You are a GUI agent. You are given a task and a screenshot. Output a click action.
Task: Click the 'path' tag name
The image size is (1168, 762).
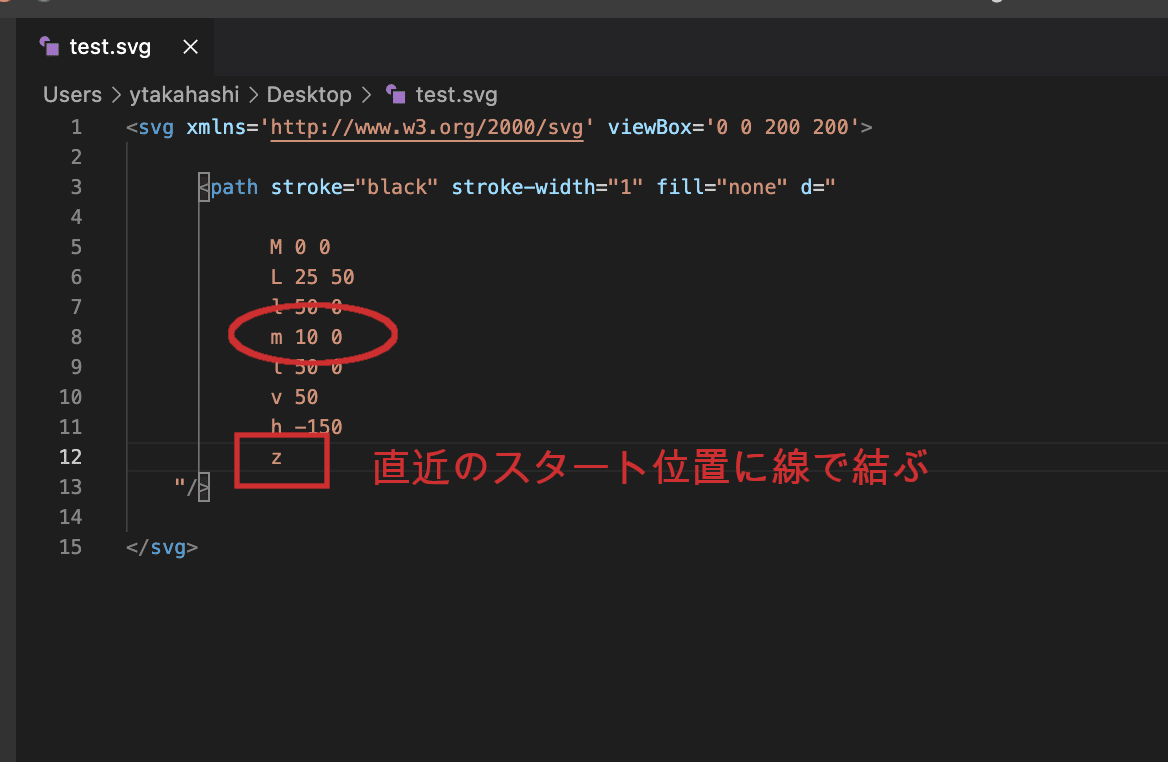pos(234,187)
